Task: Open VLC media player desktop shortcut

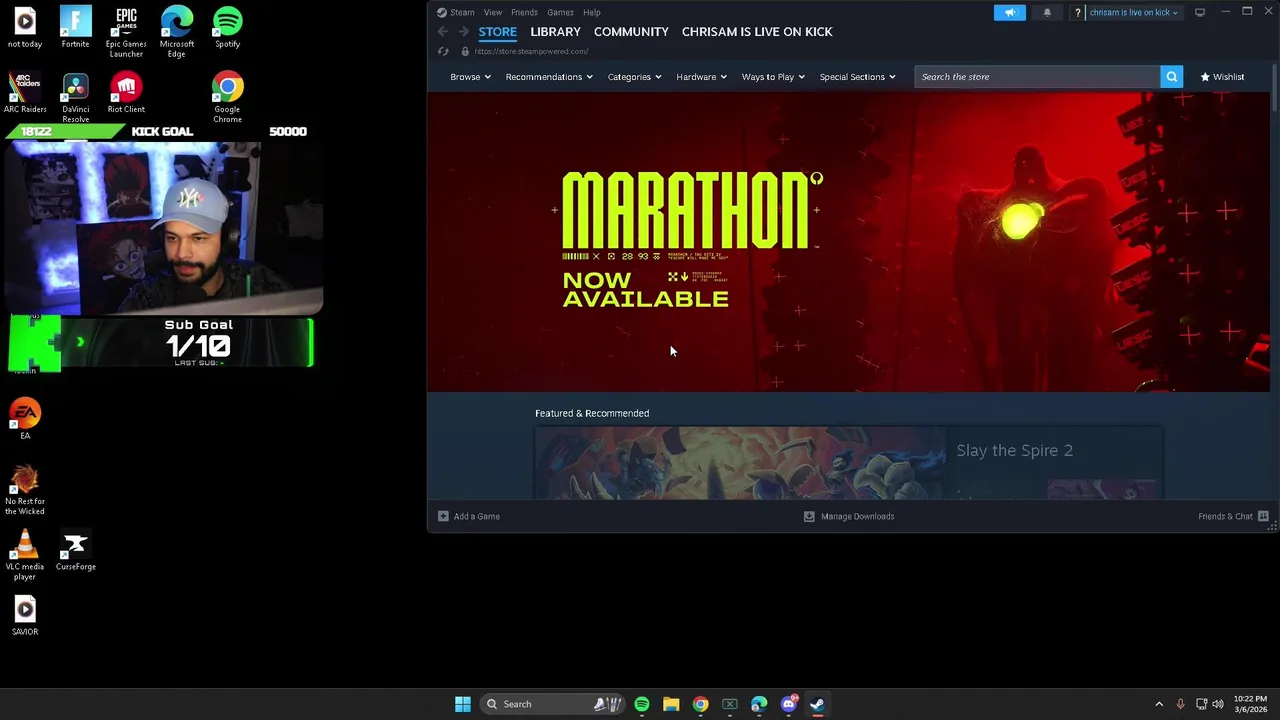Action: tap(25, 554)
